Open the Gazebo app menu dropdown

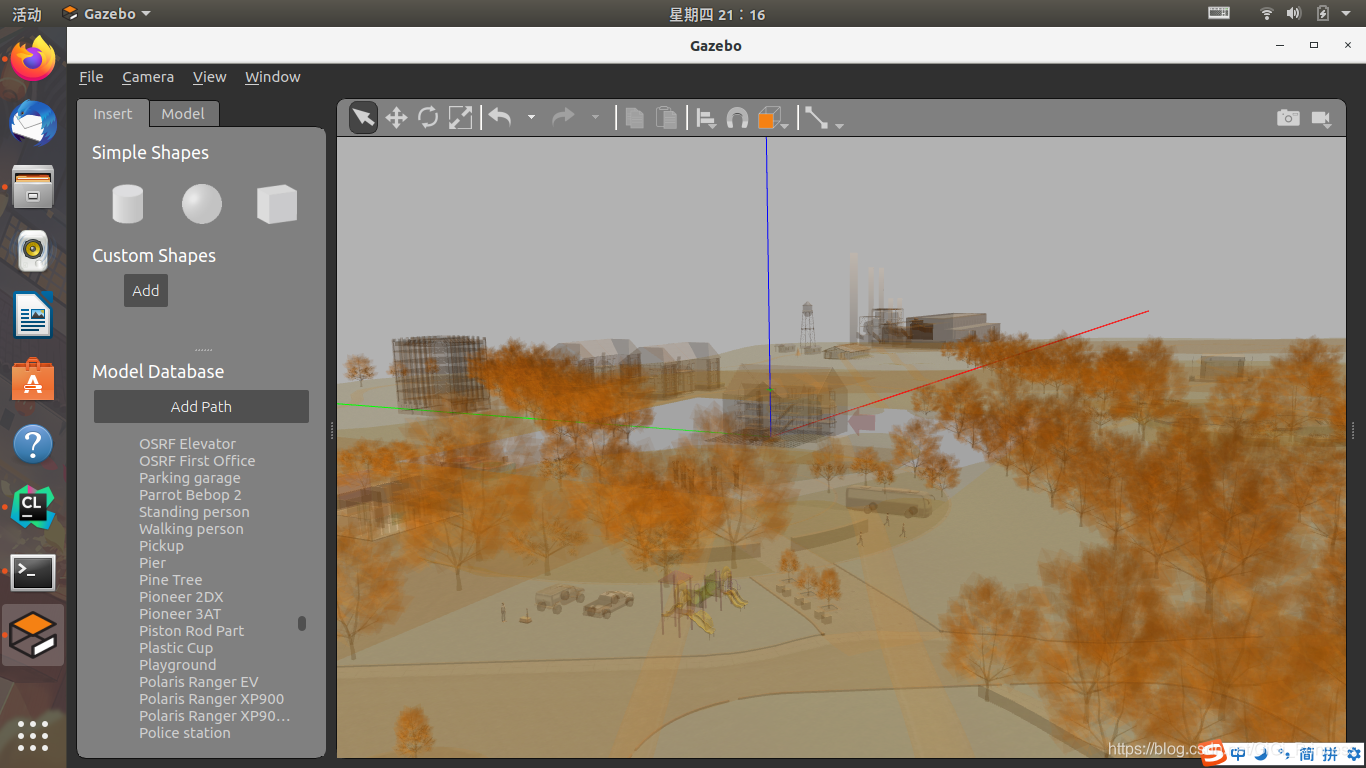tap(106, 14)
